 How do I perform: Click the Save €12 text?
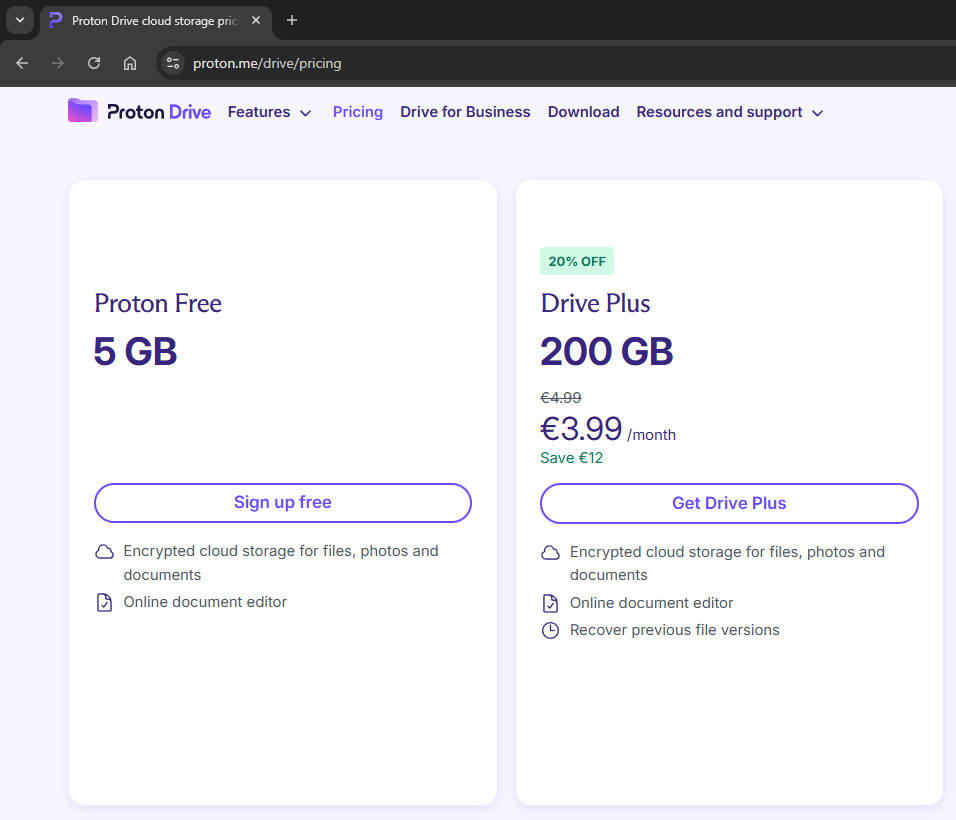click(571, 458)
